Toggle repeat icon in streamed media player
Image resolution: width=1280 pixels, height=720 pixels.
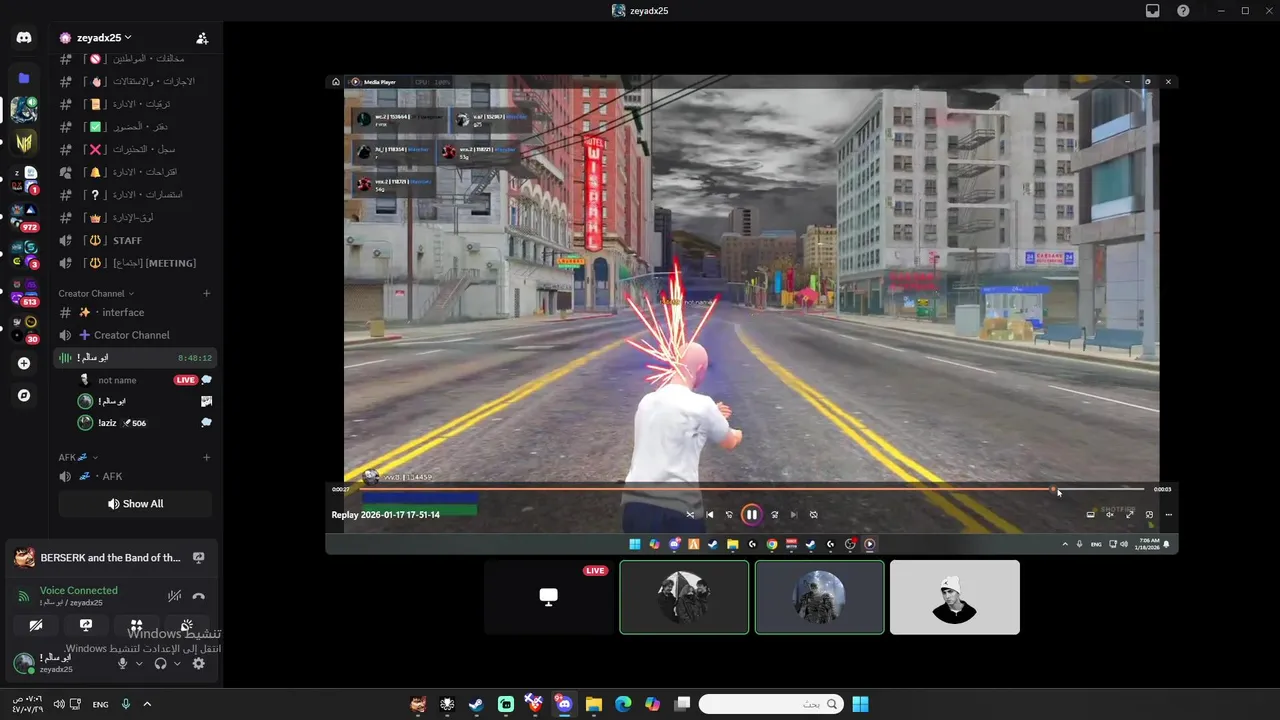(813, 515)
